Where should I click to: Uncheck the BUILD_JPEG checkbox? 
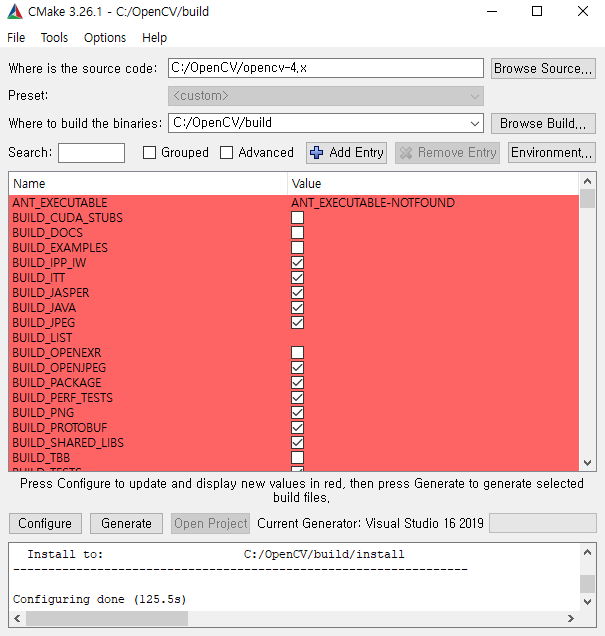tap(297, 323)
